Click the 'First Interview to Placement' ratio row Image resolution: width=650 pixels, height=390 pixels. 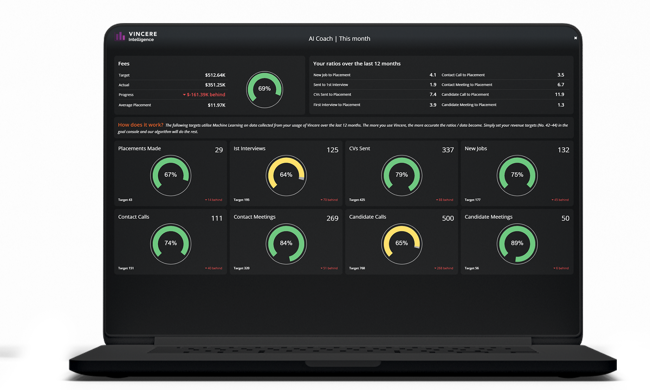coord(374,105)
